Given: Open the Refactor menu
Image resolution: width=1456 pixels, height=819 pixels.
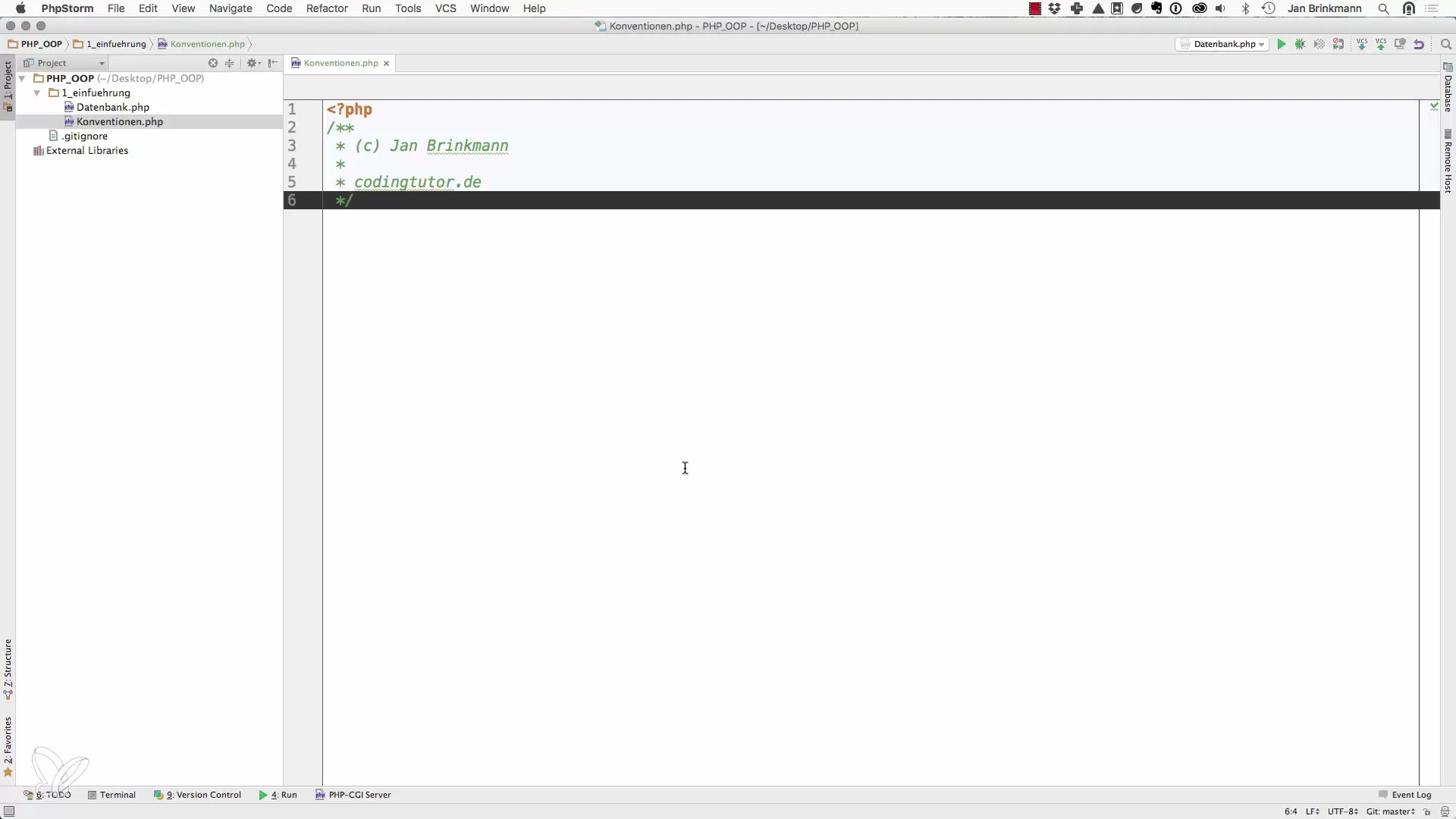Looking at the screenshot, I should coord(326,8).
